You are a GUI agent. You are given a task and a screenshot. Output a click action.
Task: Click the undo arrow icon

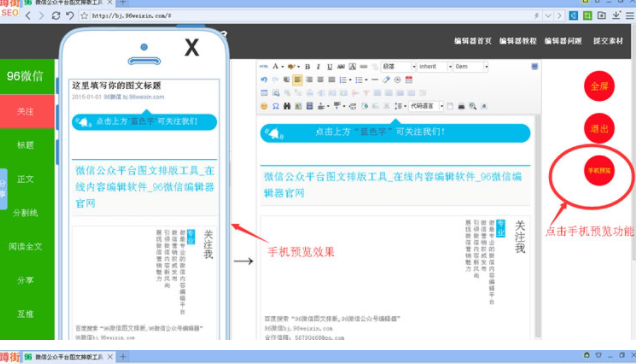point(264,80)
